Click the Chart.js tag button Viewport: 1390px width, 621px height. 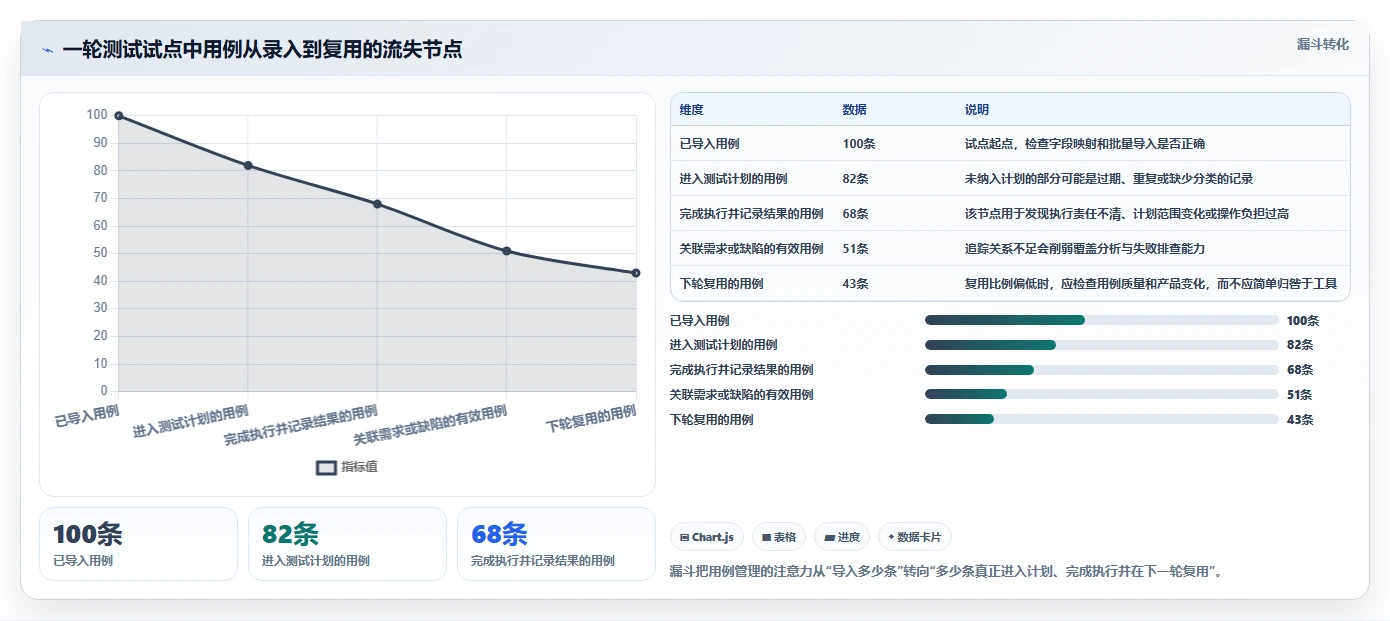click(706, 537)
